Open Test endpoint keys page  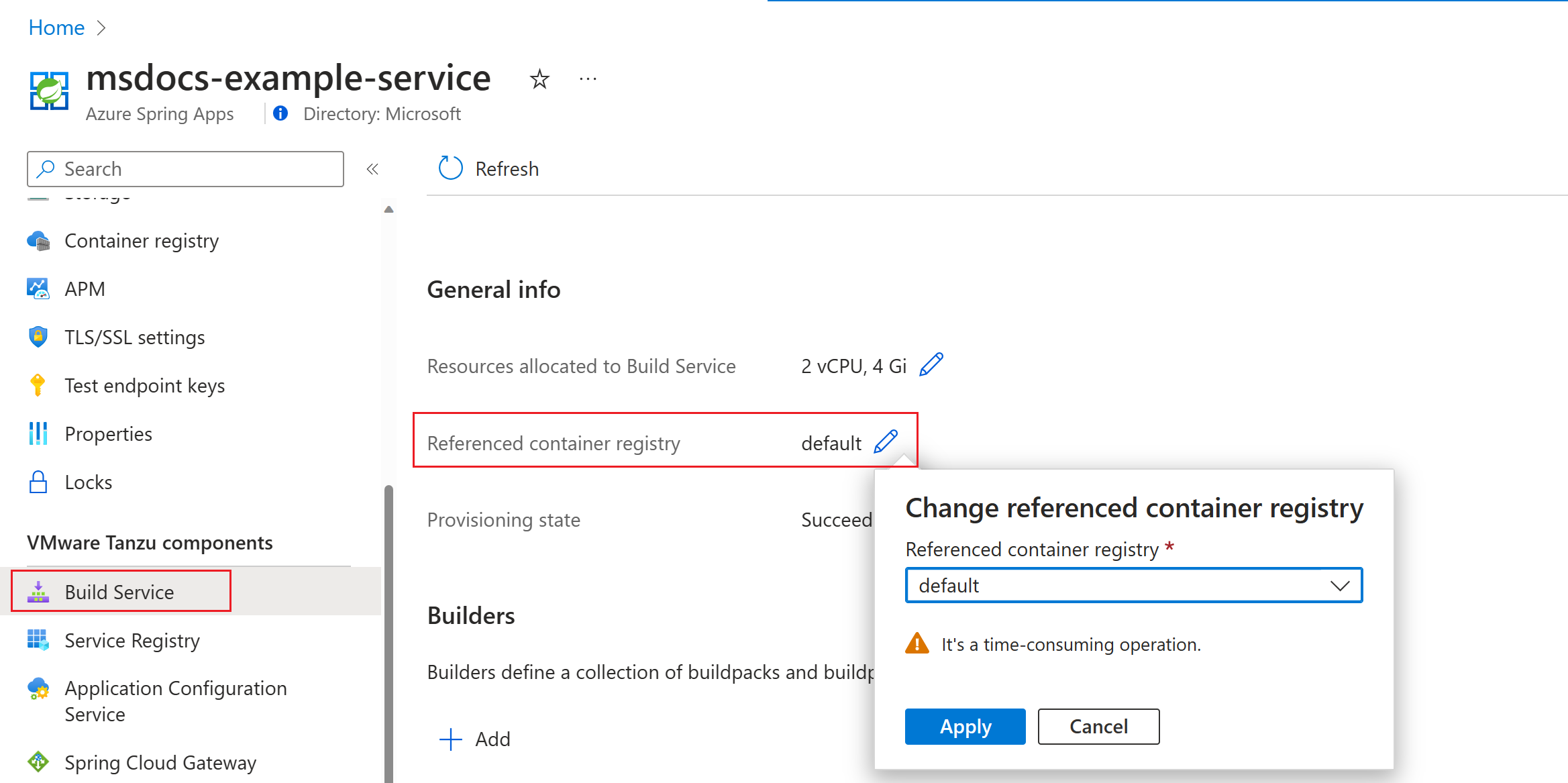tap(144, 386)
